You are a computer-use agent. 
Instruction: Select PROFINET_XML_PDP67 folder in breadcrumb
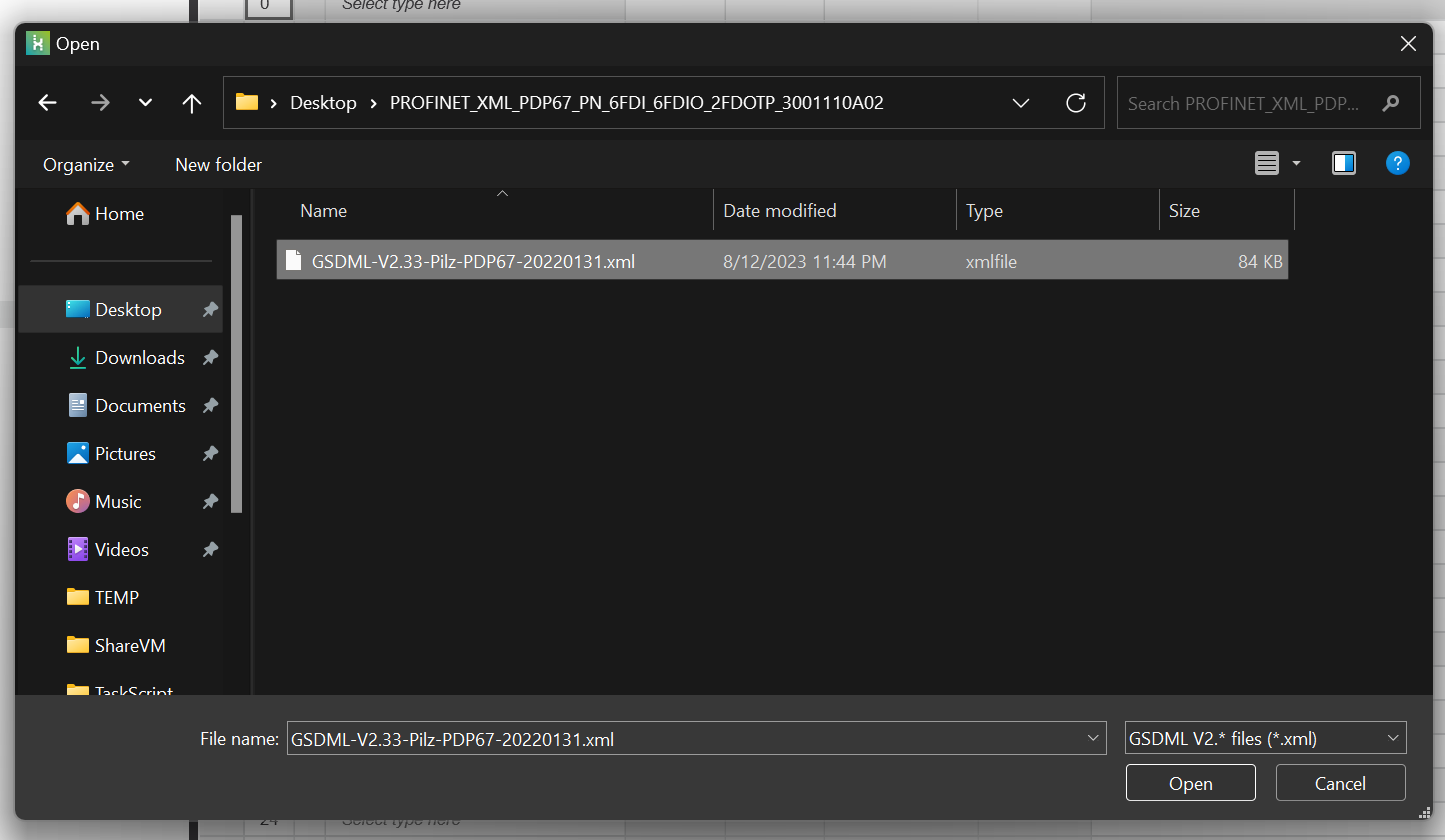coord(636,102)
